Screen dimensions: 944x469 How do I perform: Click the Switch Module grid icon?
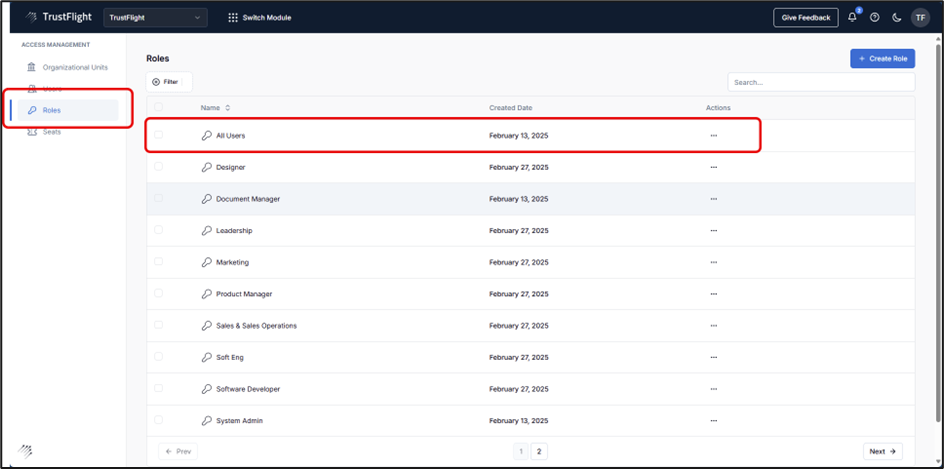pyautogui.click(x=233, y=17)
